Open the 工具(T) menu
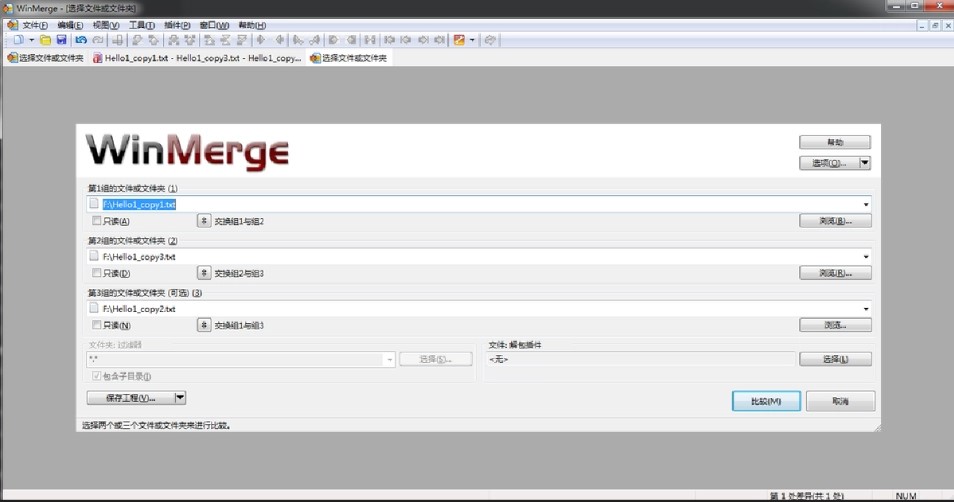This screenshot has height=502, width=954. coord(141,25)
